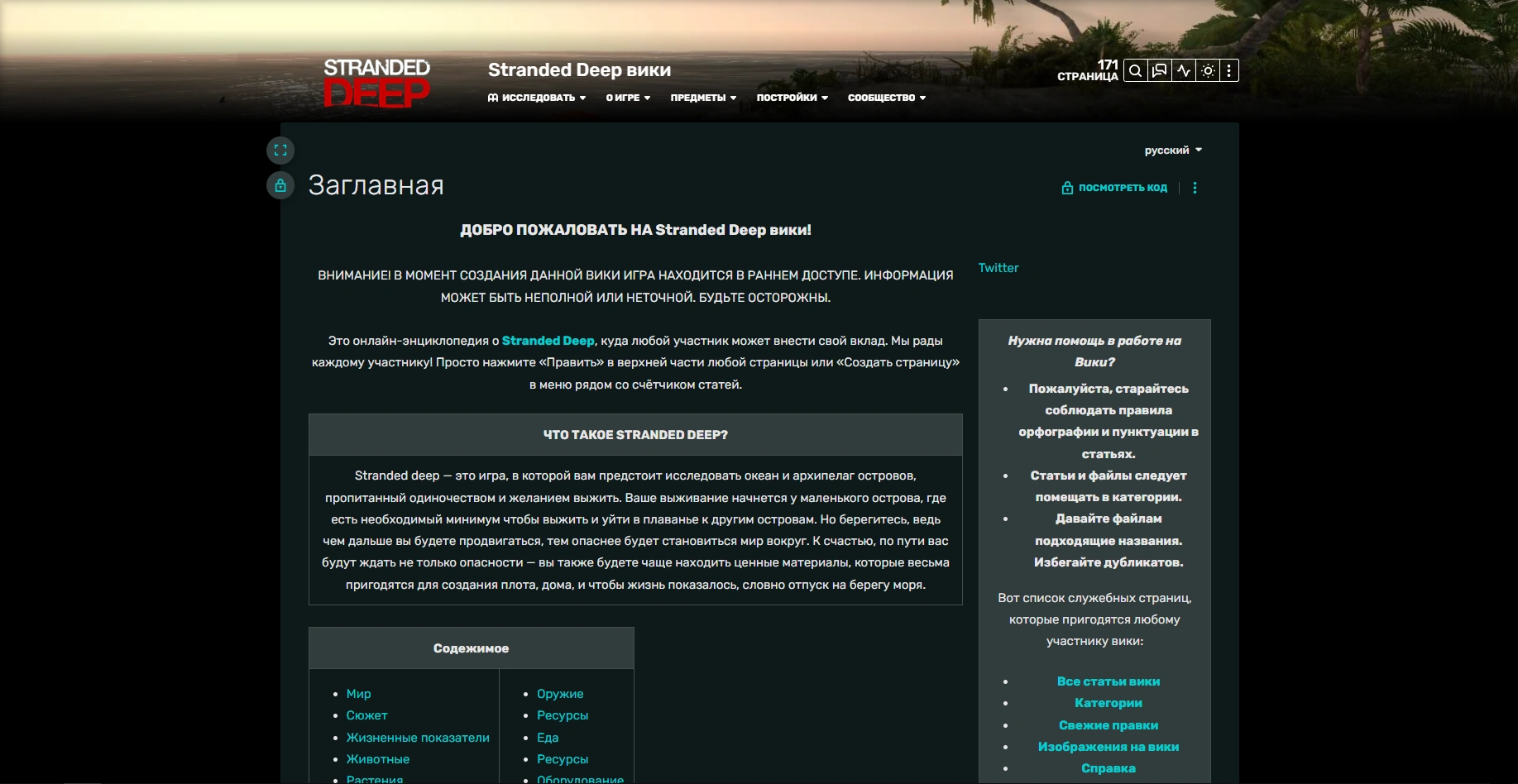
Task: Expand the ПРЕДМЕТЫ menu
Action: pyautogui.click(x=703, y=98)
